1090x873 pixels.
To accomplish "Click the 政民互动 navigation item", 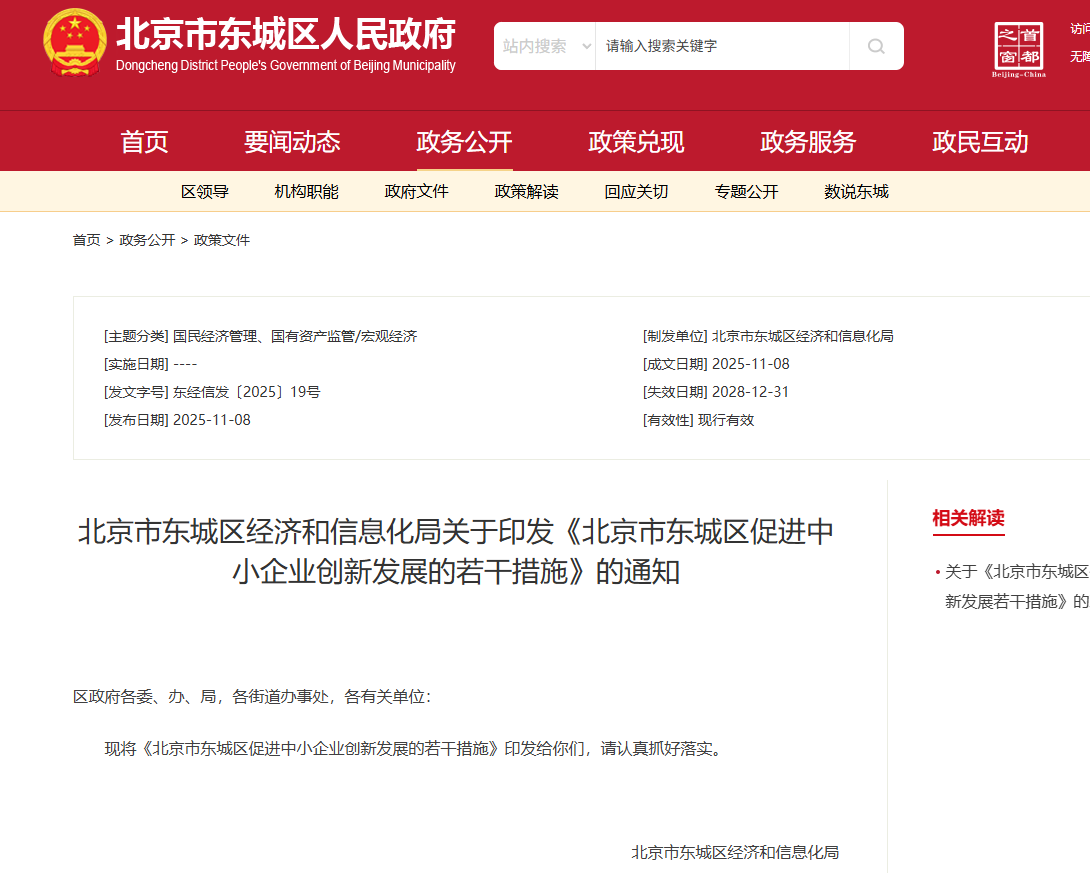I will coord(979,141).
